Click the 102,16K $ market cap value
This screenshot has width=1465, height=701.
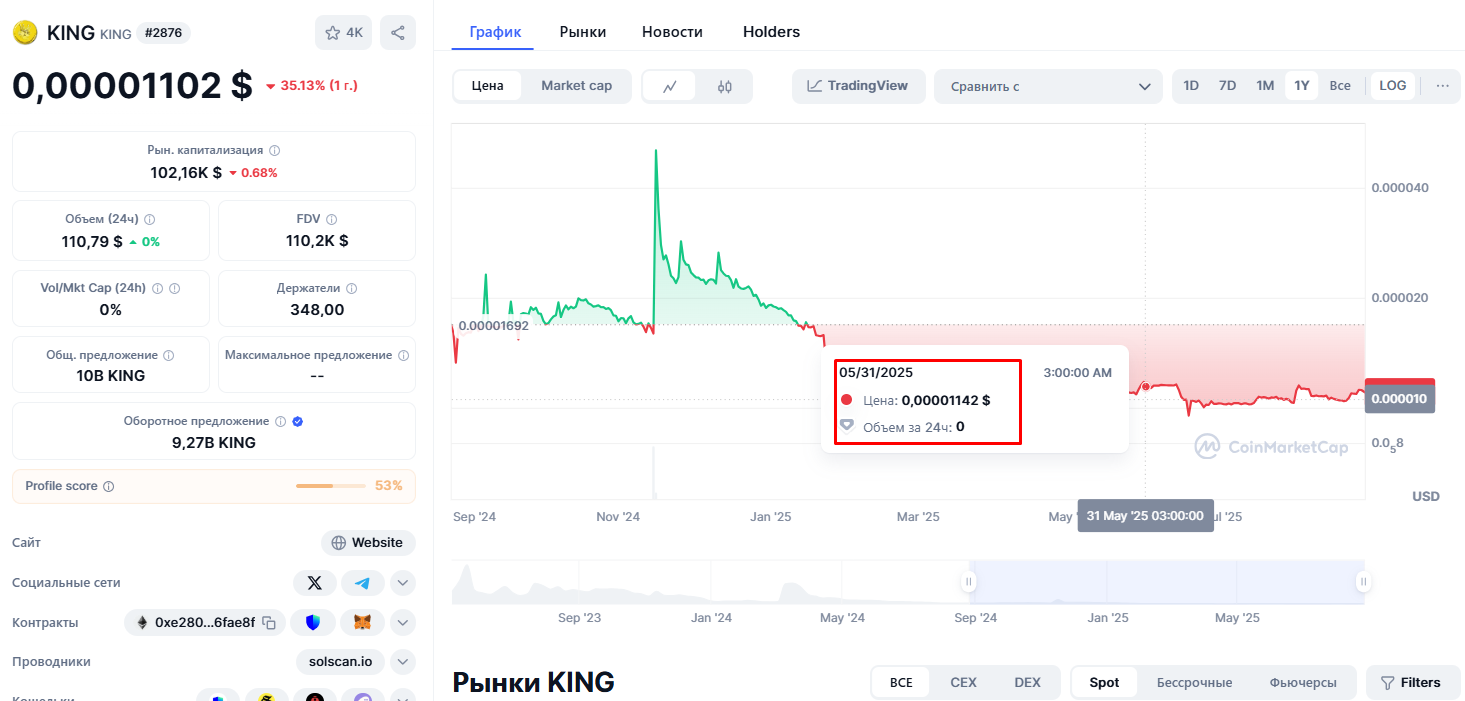coord(186,172)
